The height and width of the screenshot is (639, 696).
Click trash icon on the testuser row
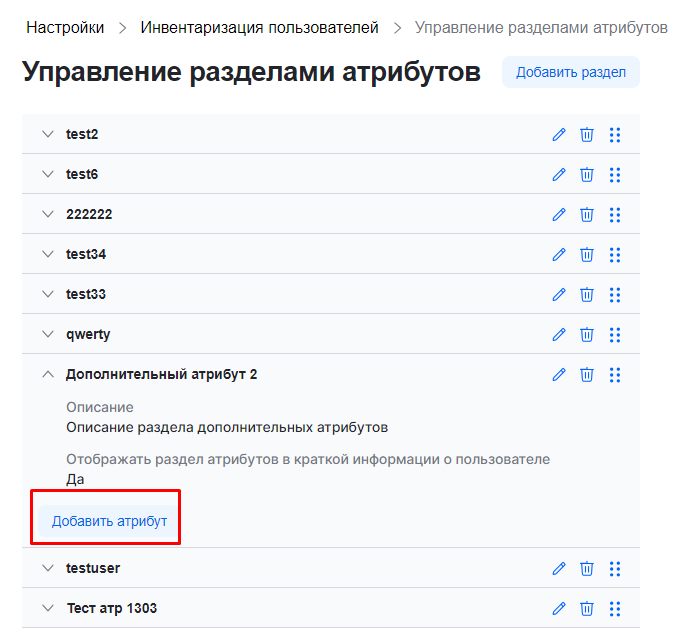tap(587, 568)
